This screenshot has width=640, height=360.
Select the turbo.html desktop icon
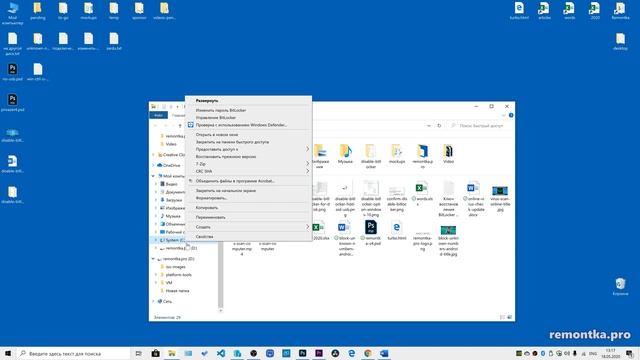pos(519,11)
